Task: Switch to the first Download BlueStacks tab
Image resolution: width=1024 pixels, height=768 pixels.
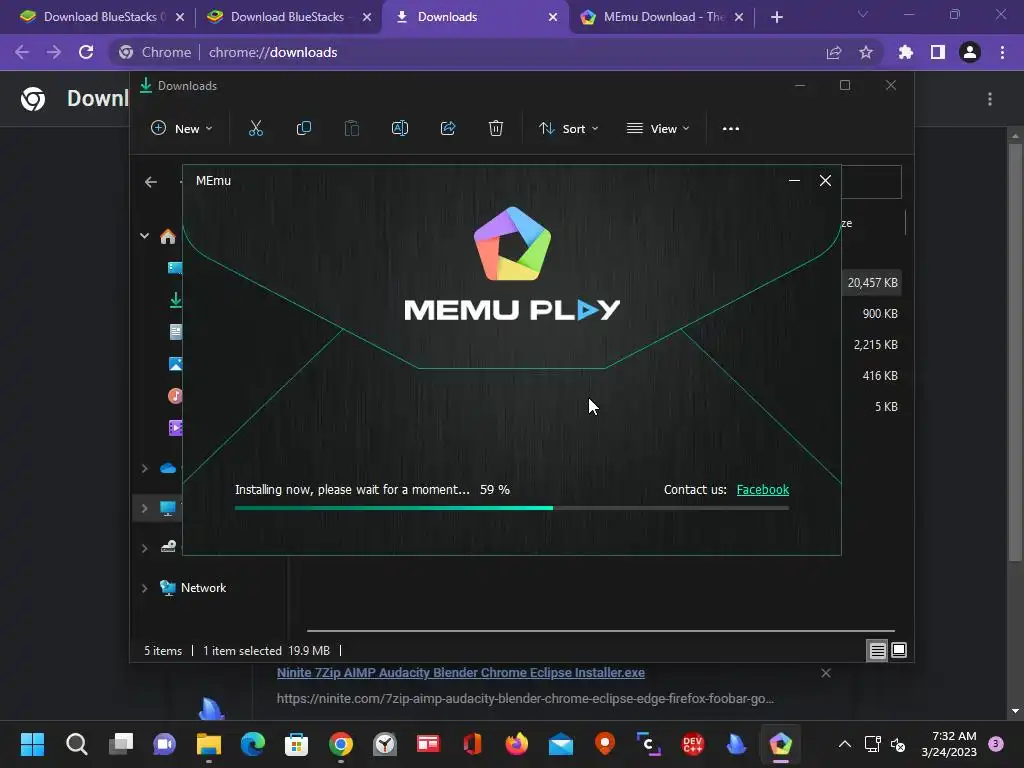Action: 103,17
